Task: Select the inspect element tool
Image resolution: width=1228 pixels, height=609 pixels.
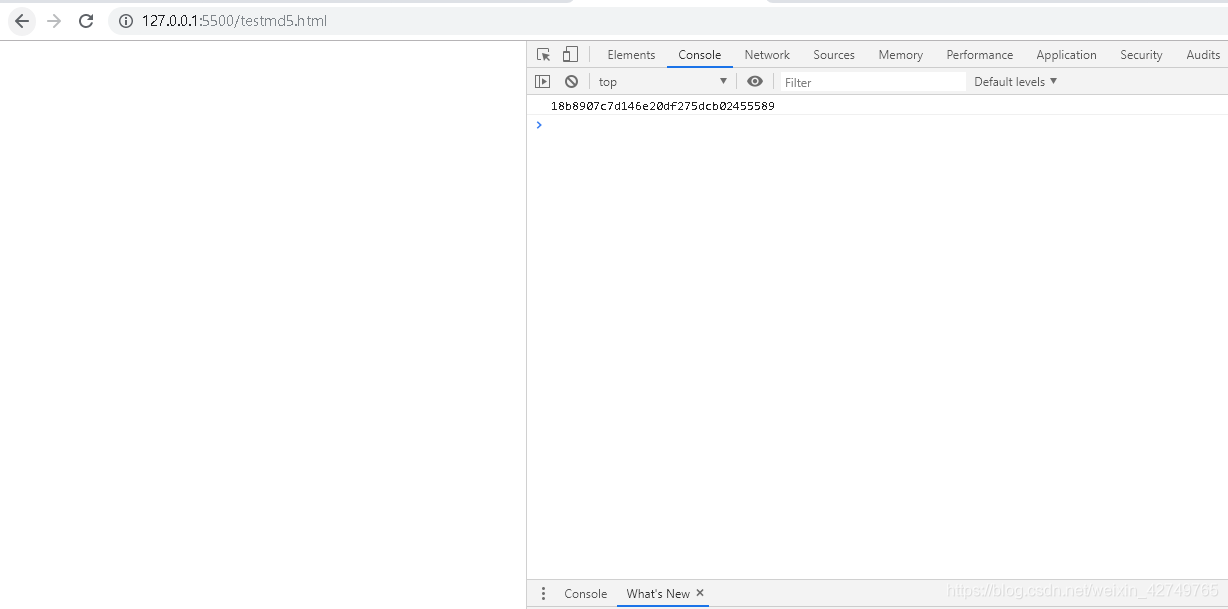Action: tap(543, 54)
